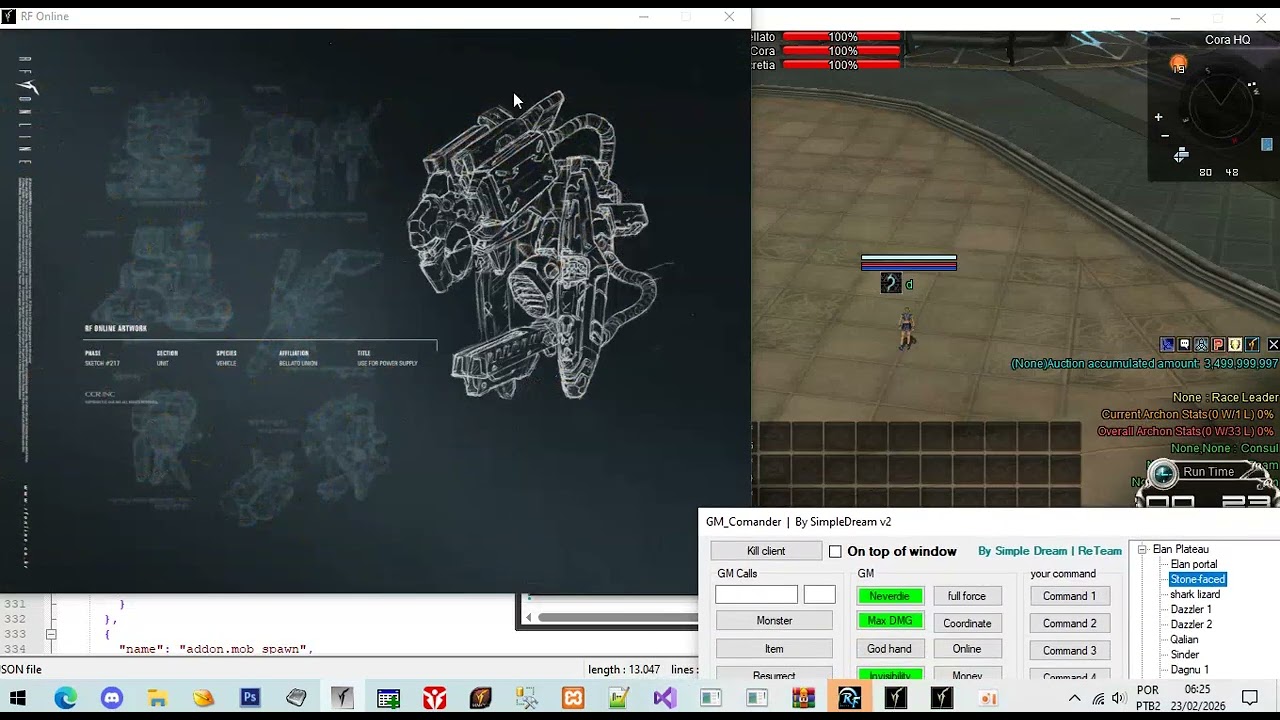
Task: Select Dazzler 2 in the tree
Action: [1191, 624]
